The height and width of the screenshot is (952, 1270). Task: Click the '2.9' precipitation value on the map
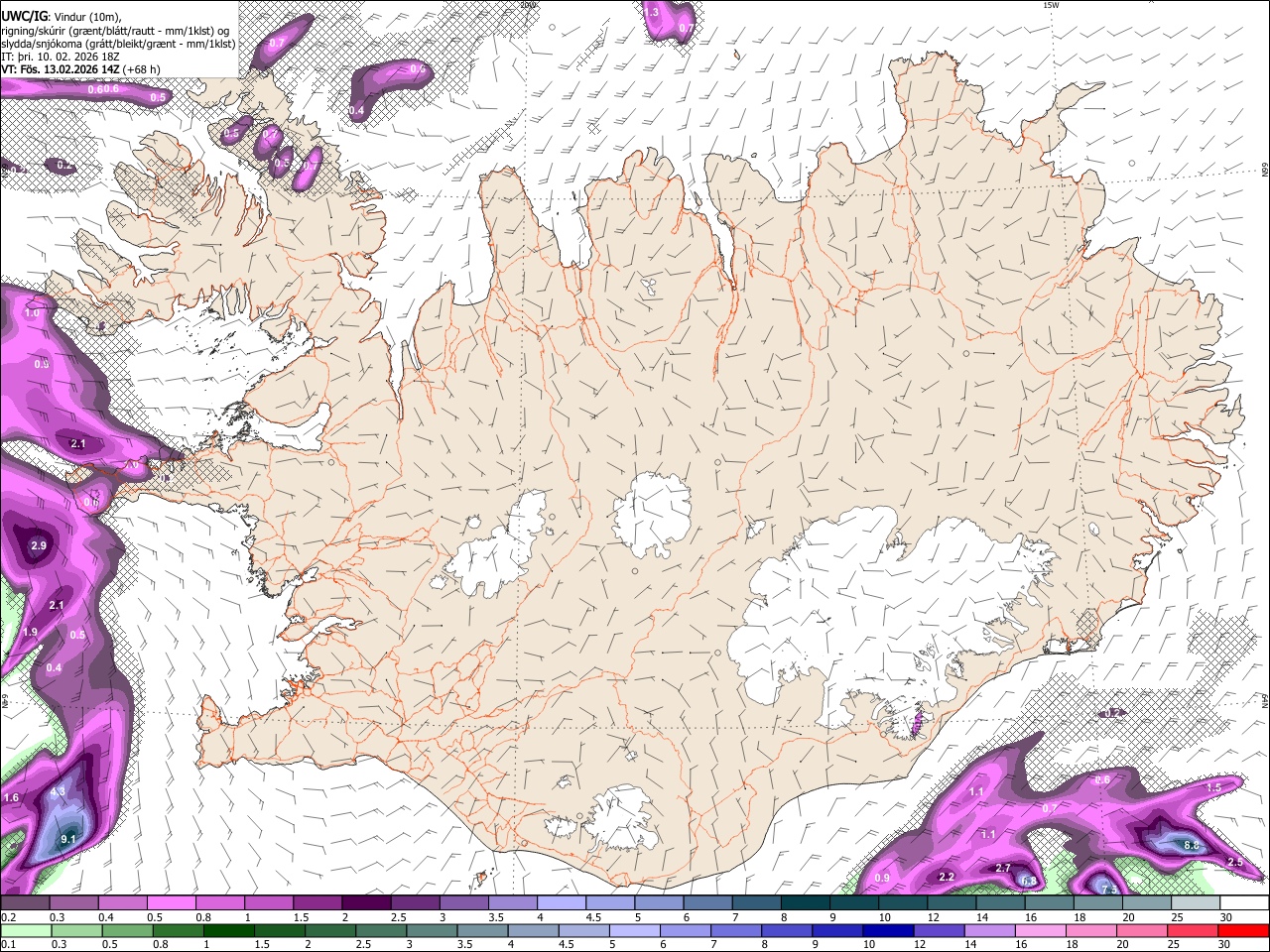(x=39, y=546)
